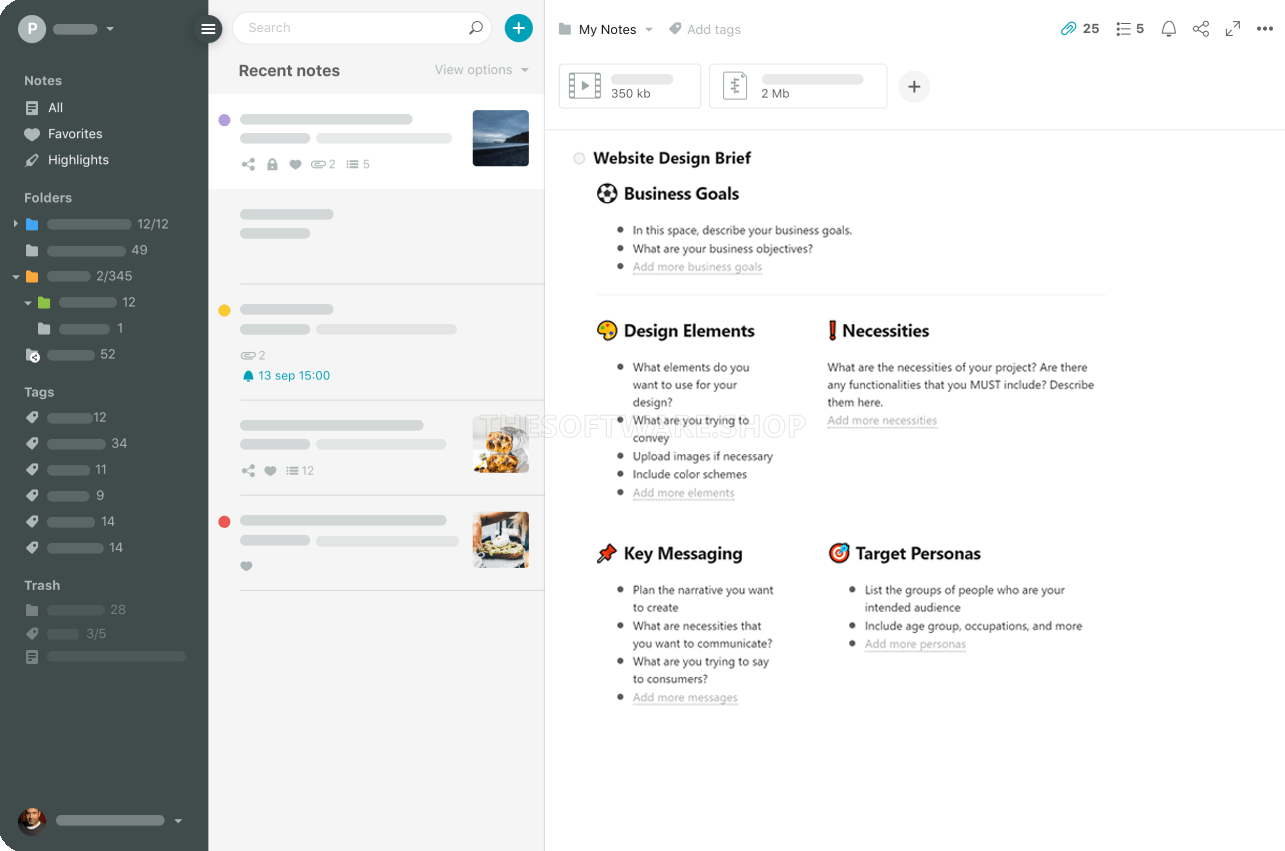Collapse the orange folder with count 2/345
Image resolution: width=1285 pixels, height=851 pixels.
[x=16, y=277]
